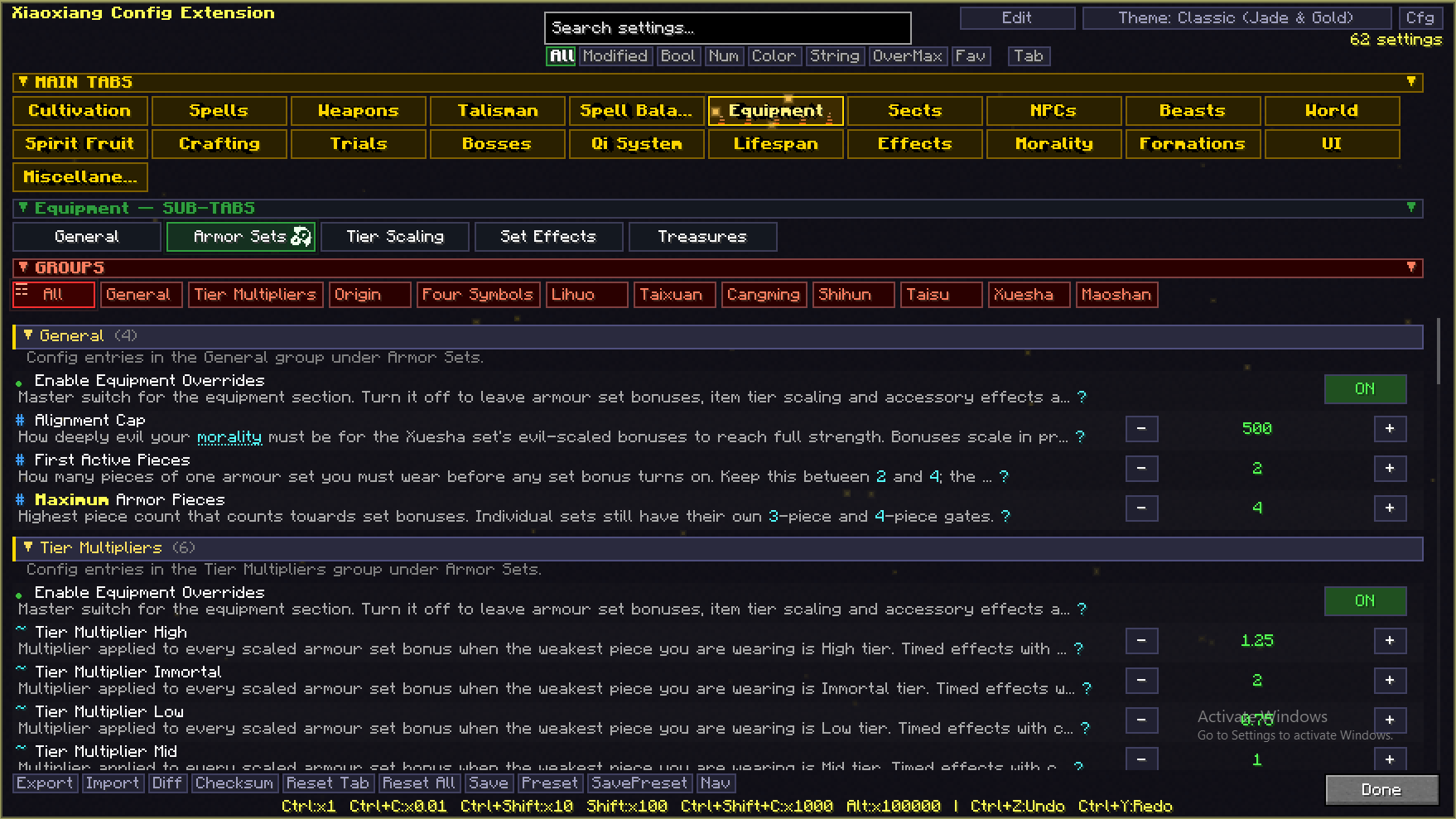
Task: Increase Alignment Cap with plus button
Action: [x=1390, y=428]
